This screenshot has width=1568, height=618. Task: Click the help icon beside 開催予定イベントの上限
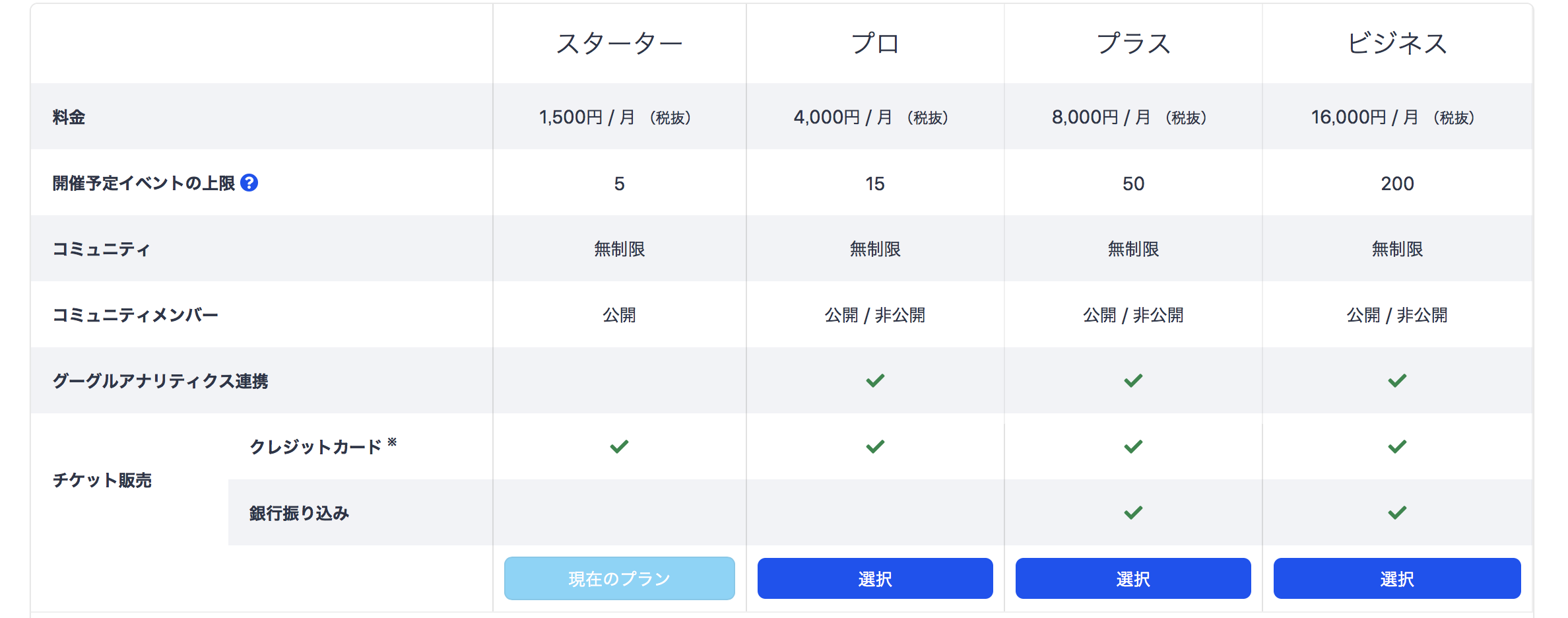(x=249, y=183)
